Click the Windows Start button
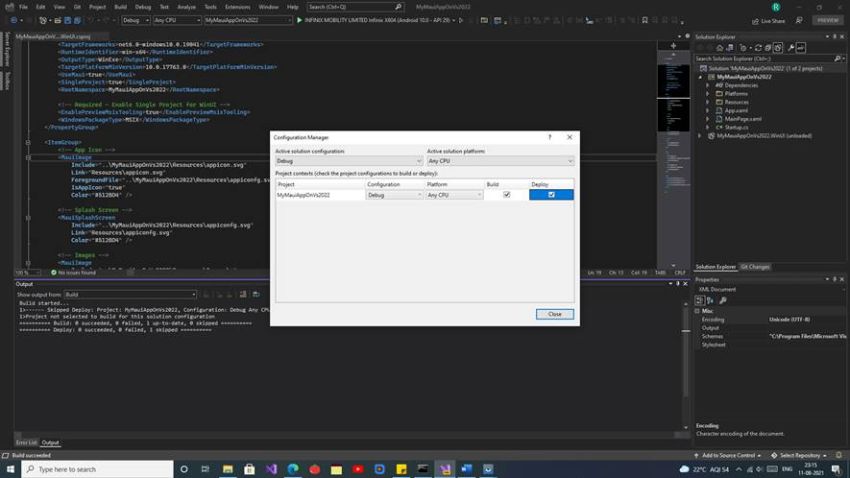 point(10,469)
